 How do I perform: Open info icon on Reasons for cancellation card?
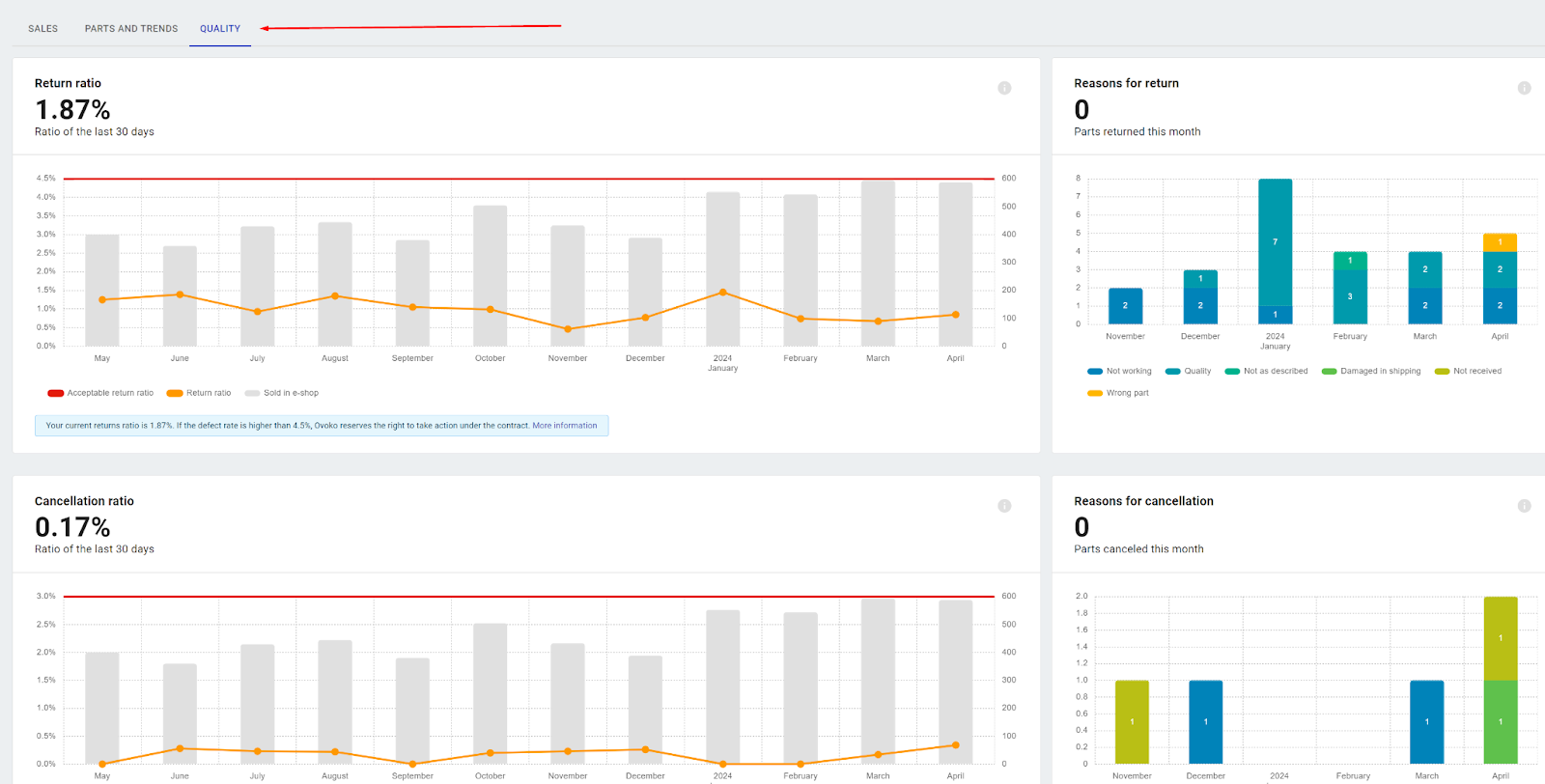(1524, 506)
